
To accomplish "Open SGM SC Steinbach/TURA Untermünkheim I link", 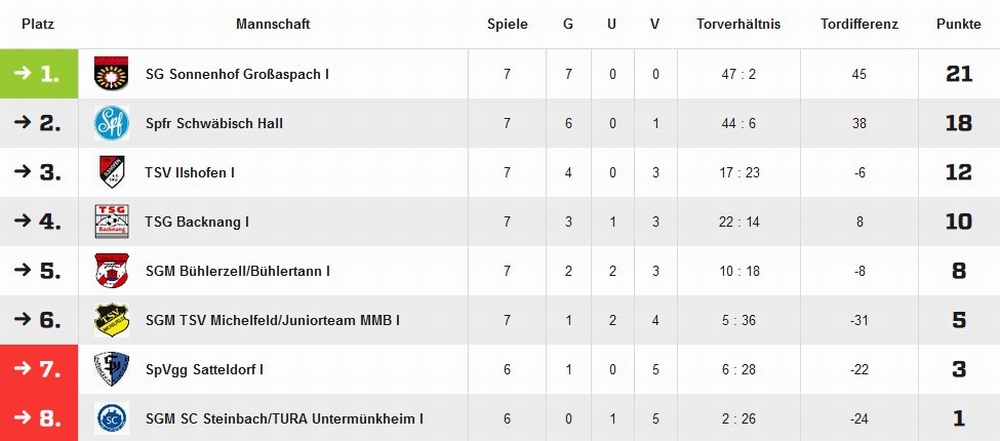I will tap(284, 419).
